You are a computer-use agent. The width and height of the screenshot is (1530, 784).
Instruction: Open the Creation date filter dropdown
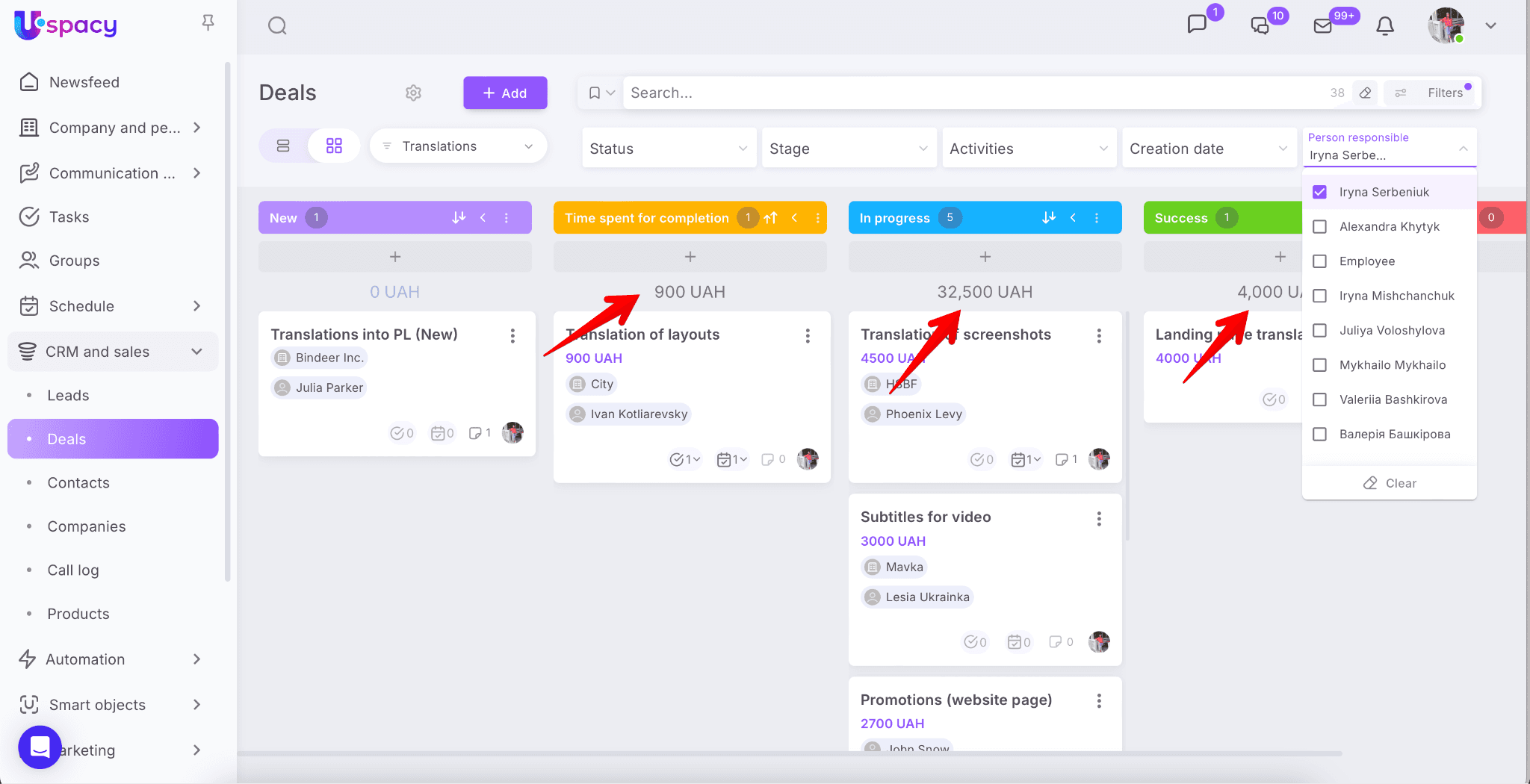coord(1209,149)
